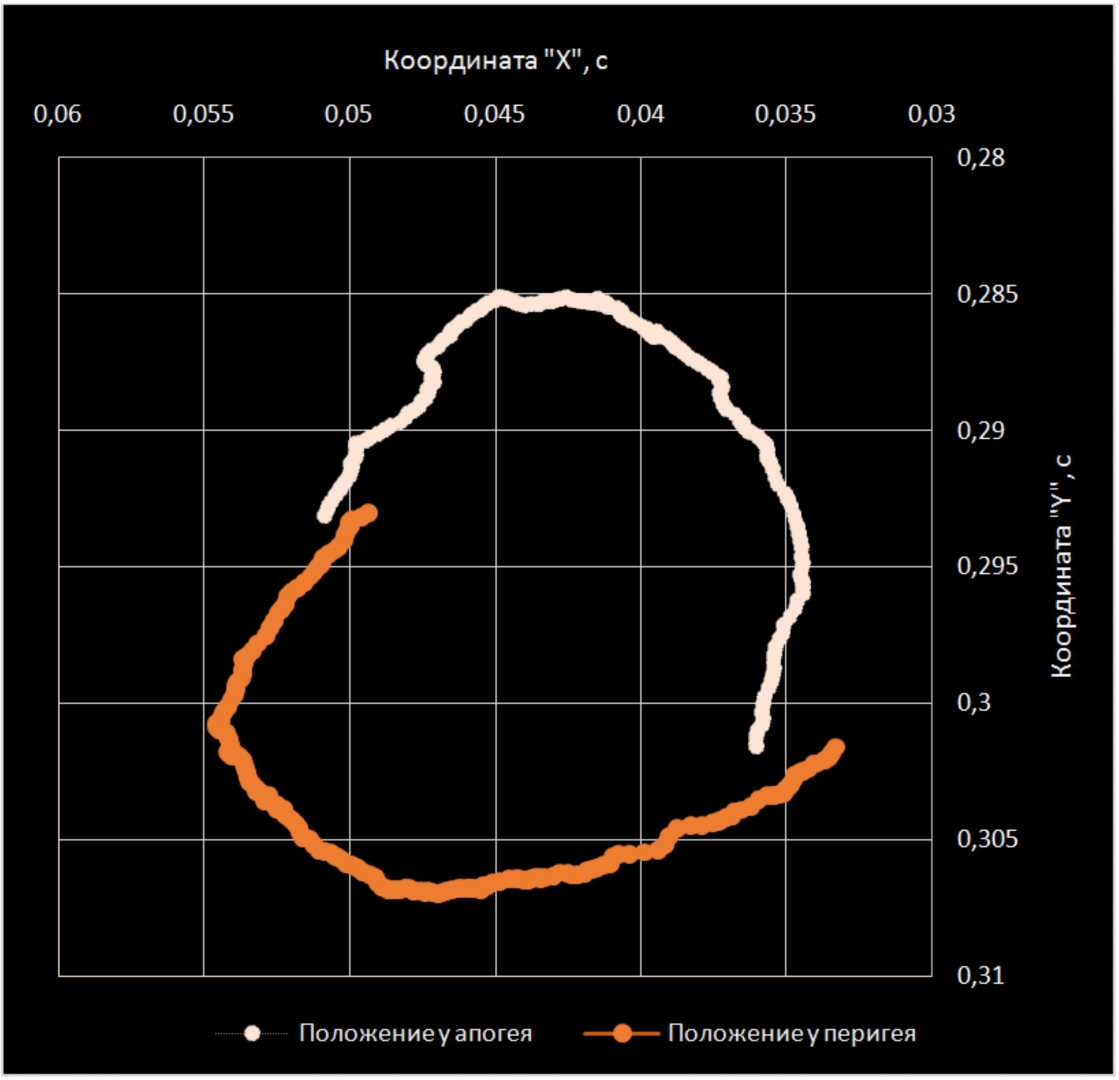Select the 0,035 horizontal axis tick label
This screenshot has height=1080, width=1119.
[x=785, y=115]
